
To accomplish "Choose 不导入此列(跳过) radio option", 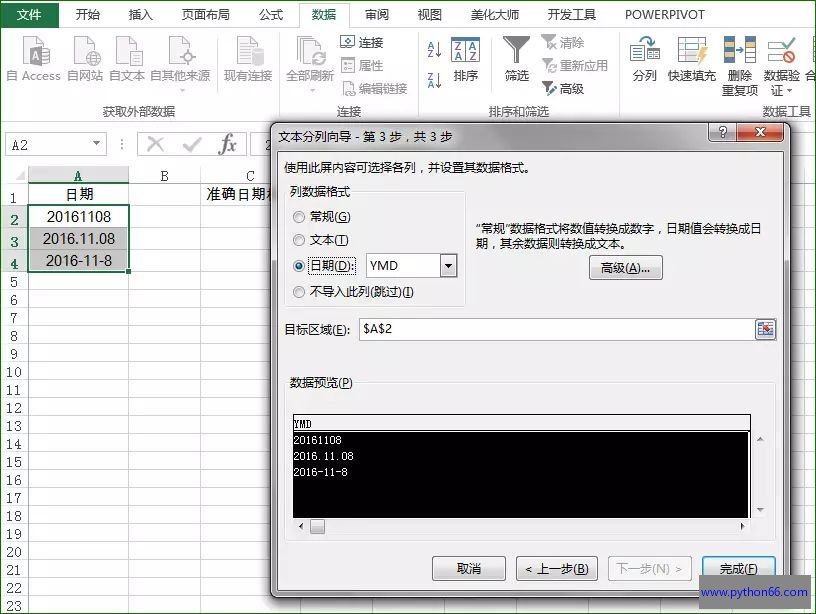I will [298, 292].
